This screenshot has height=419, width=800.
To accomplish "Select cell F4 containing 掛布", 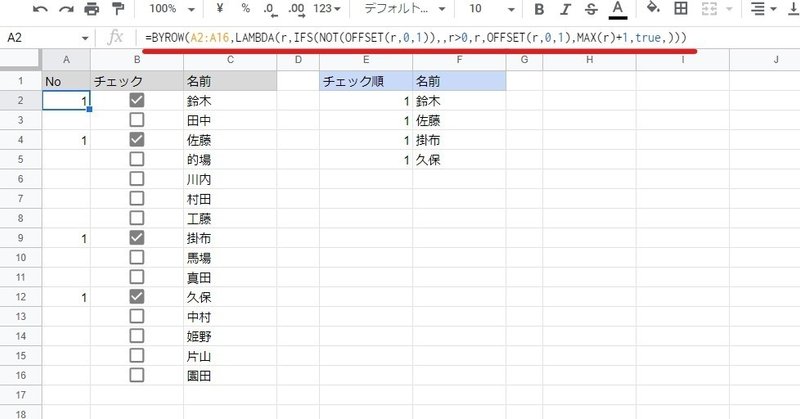I will pyautogui.click(x=459, y=140).
